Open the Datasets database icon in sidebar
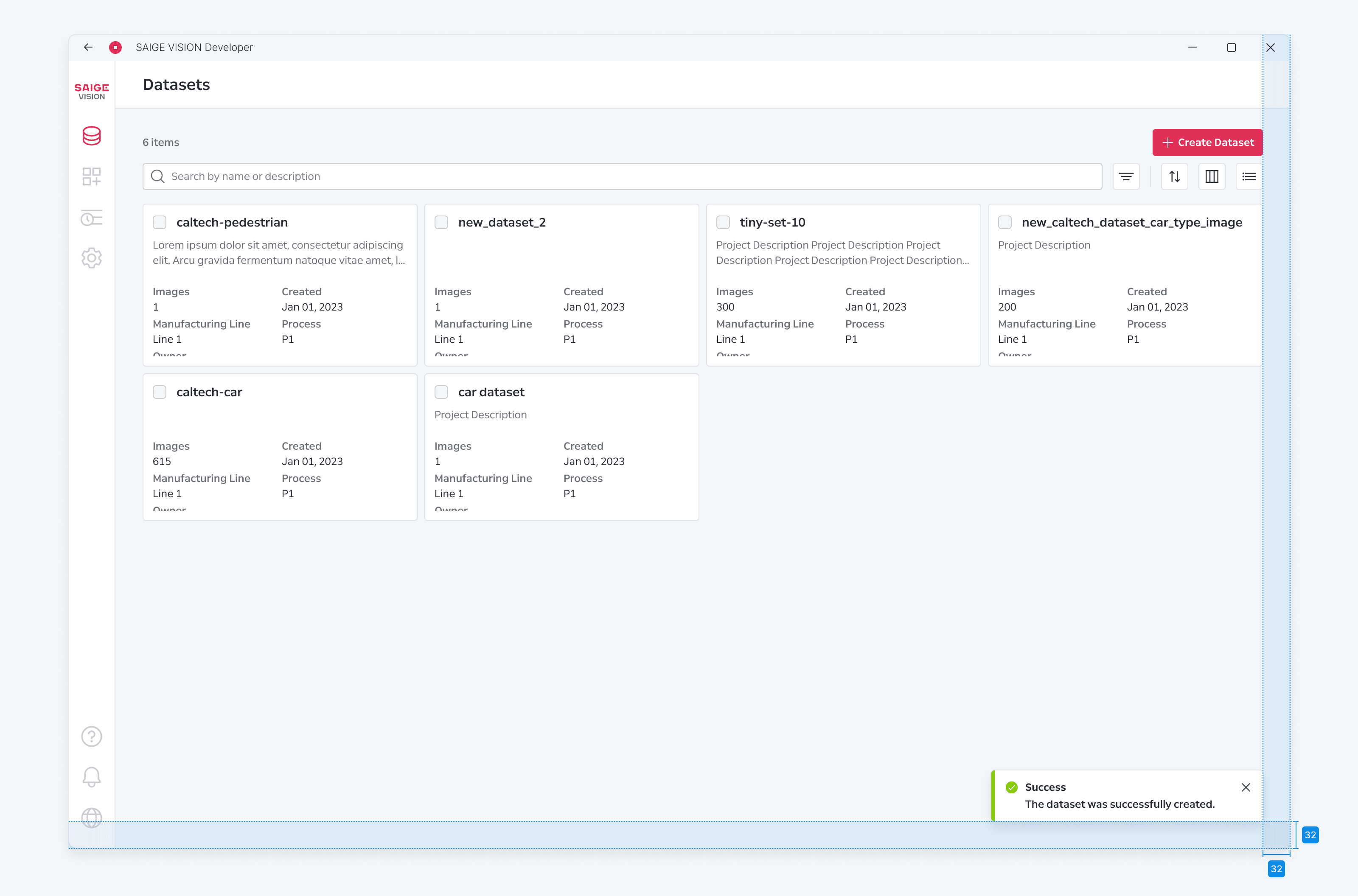The image size is (1358, 896). pos(91,136)
